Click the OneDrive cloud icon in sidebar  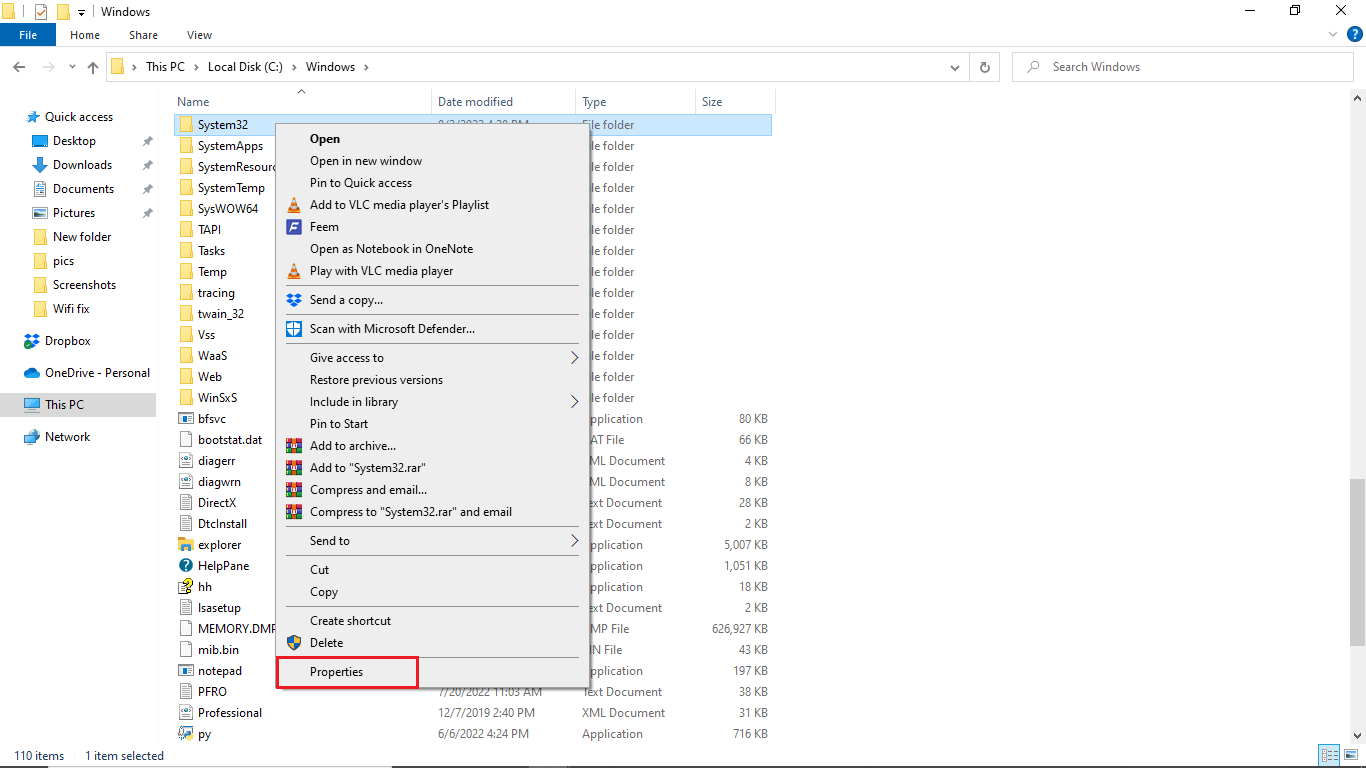32,373
